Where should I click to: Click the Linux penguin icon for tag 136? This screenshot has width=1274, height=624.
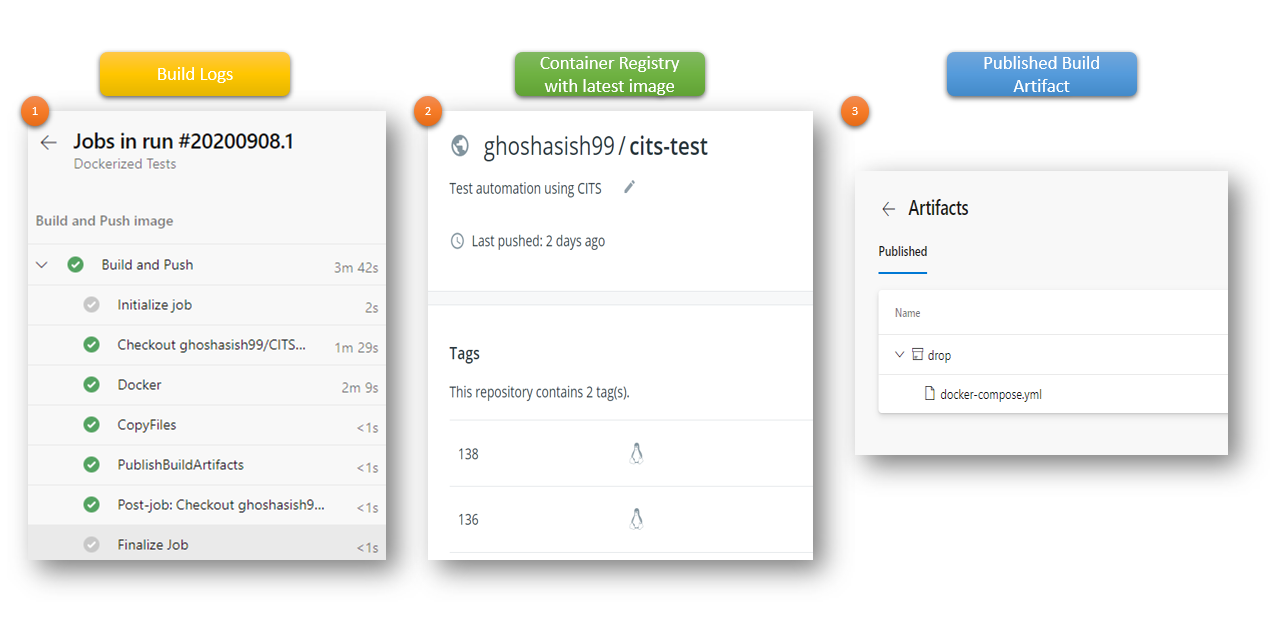(x=636, y=519)
